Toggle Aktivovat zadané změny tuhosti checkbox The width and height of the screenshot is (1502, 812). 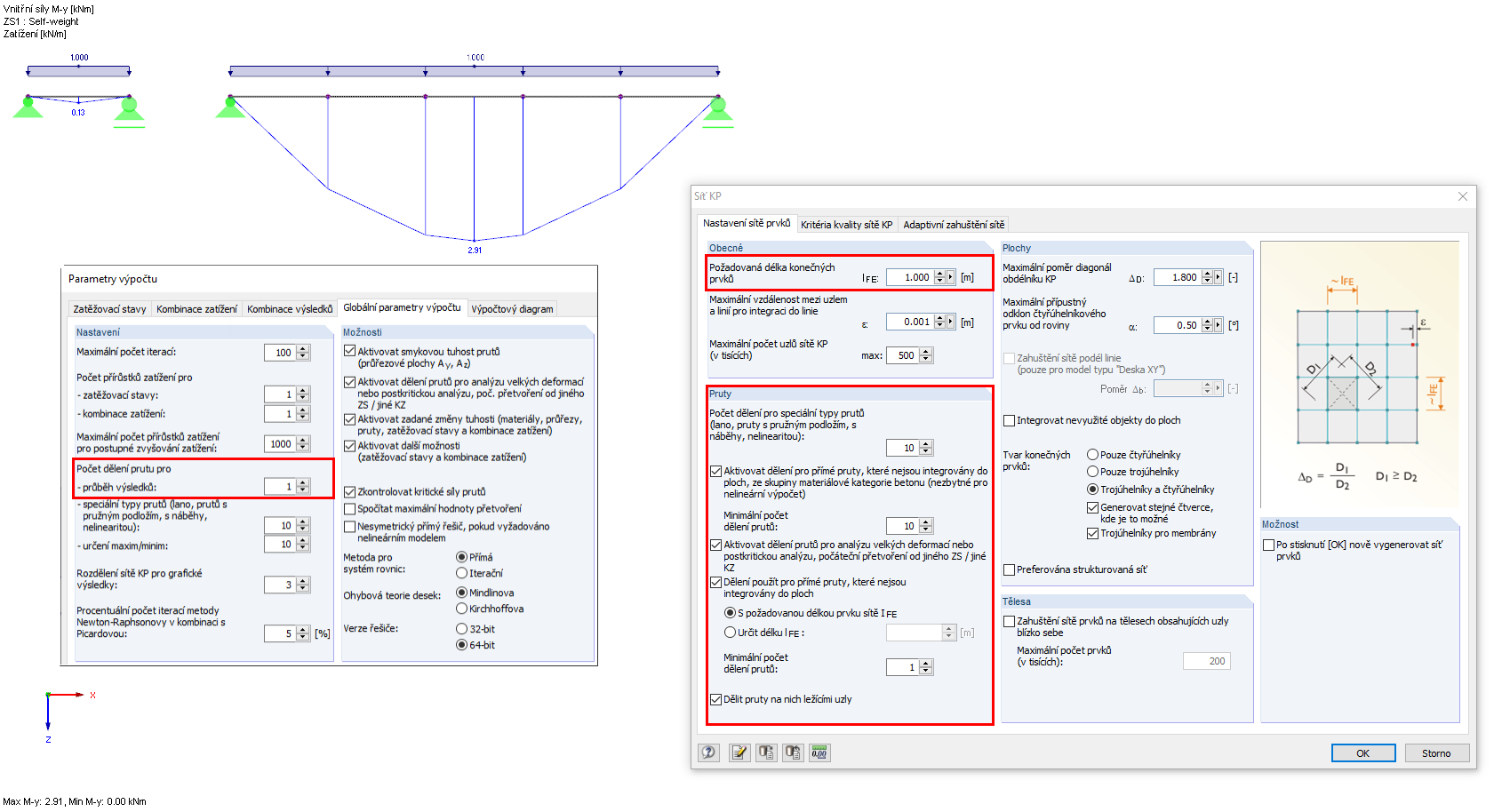coord(350,419)
